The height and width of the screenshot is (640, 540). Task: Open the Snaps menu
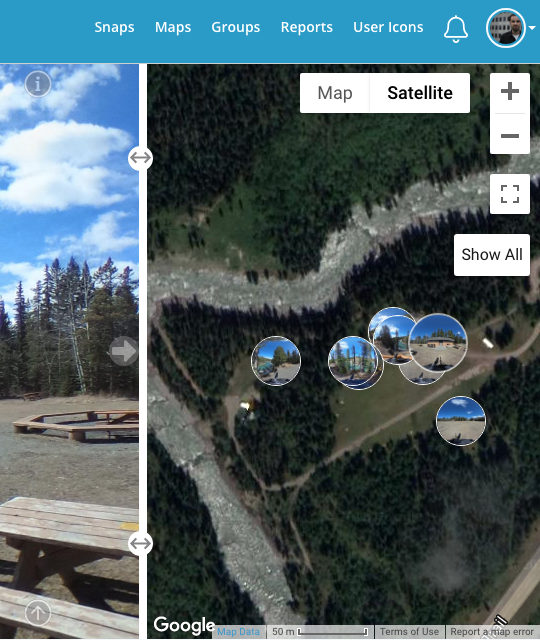pos(114,27)
